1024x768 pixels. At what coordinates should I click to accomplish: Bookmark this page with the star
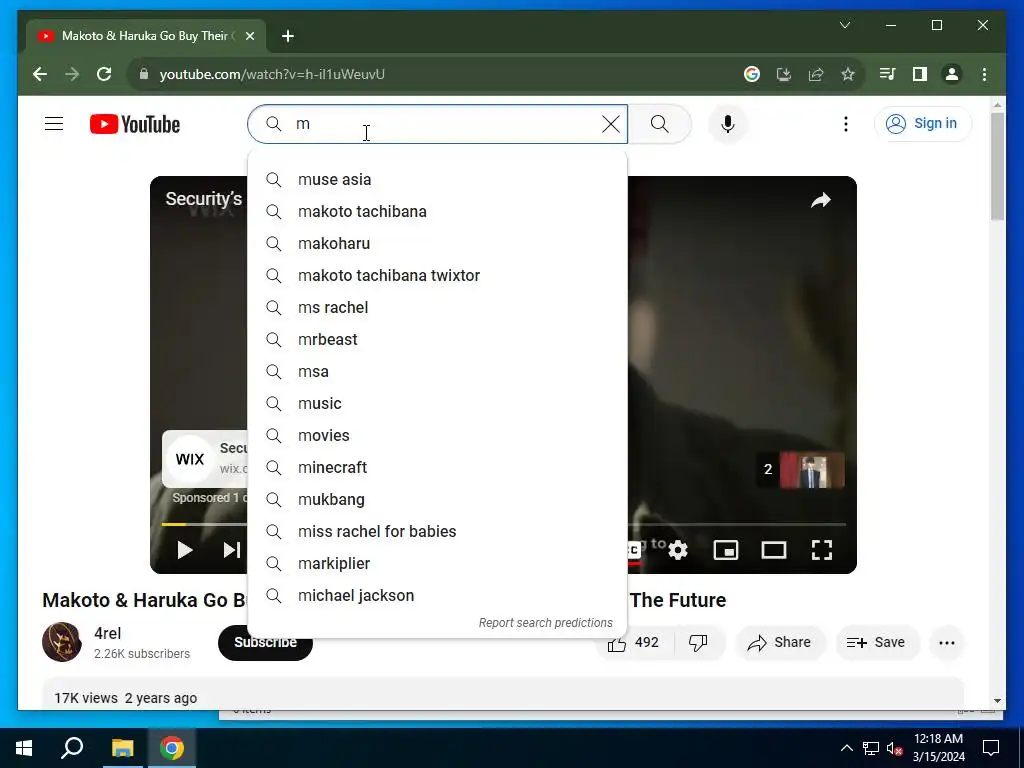pyautogui.click(x=848, y=74)
